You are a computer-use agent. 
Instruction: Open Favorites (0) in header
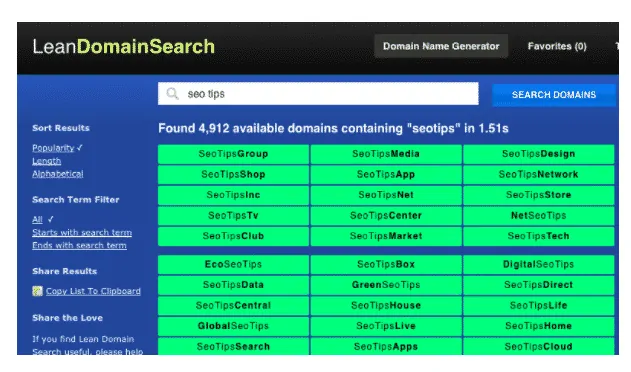click(557, 46)
